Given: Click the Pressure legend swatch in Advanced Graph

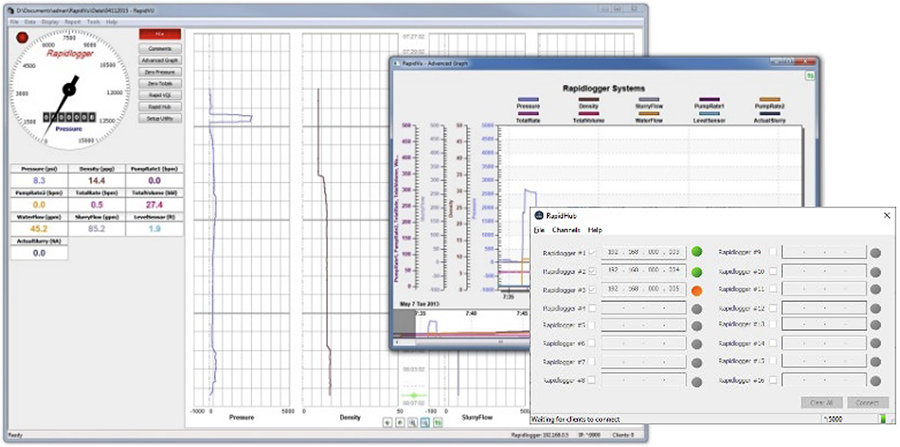Looking at the screenshot, I should (528, 99).
